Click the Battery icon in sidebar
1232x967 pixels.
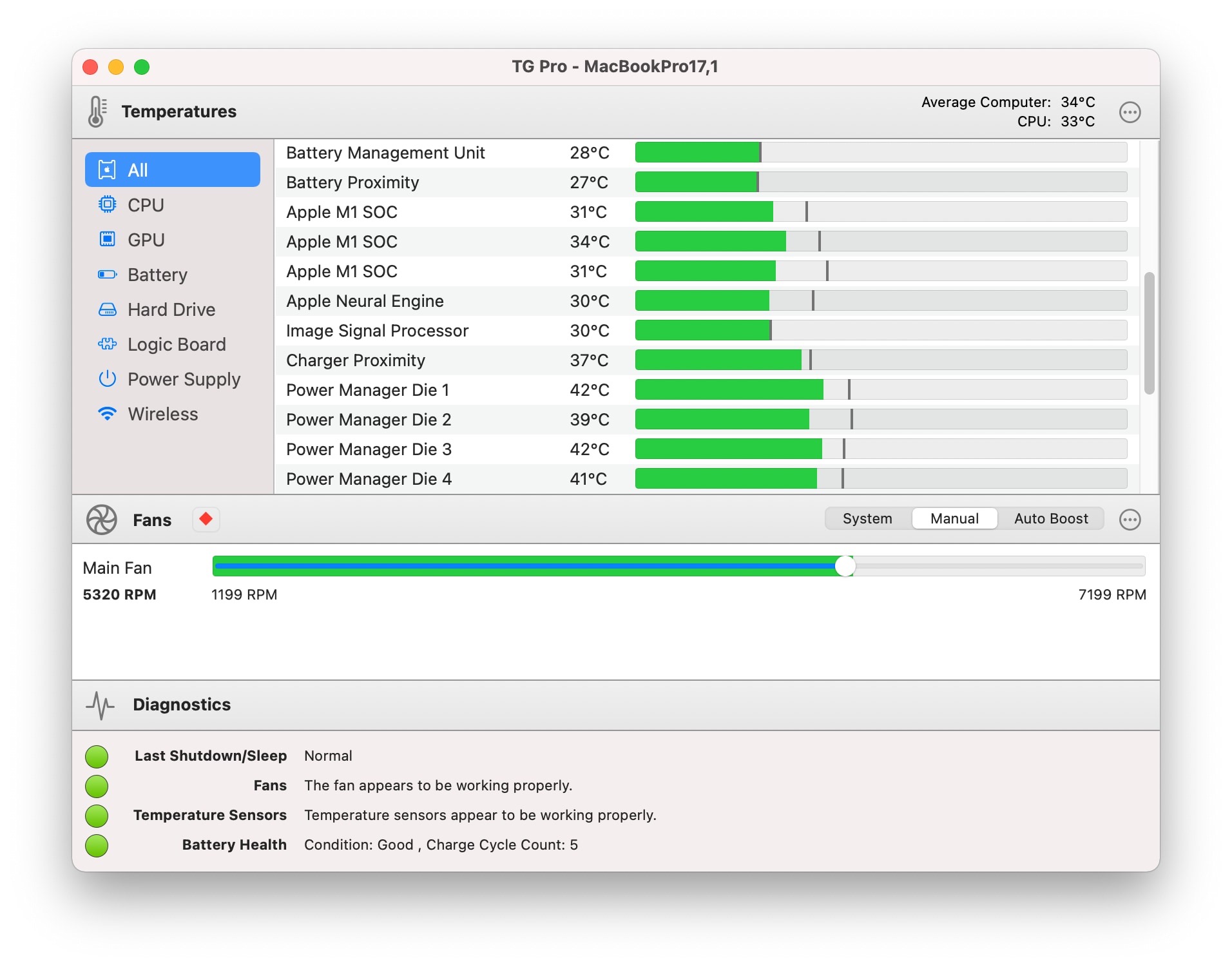[x=107, y=275]
